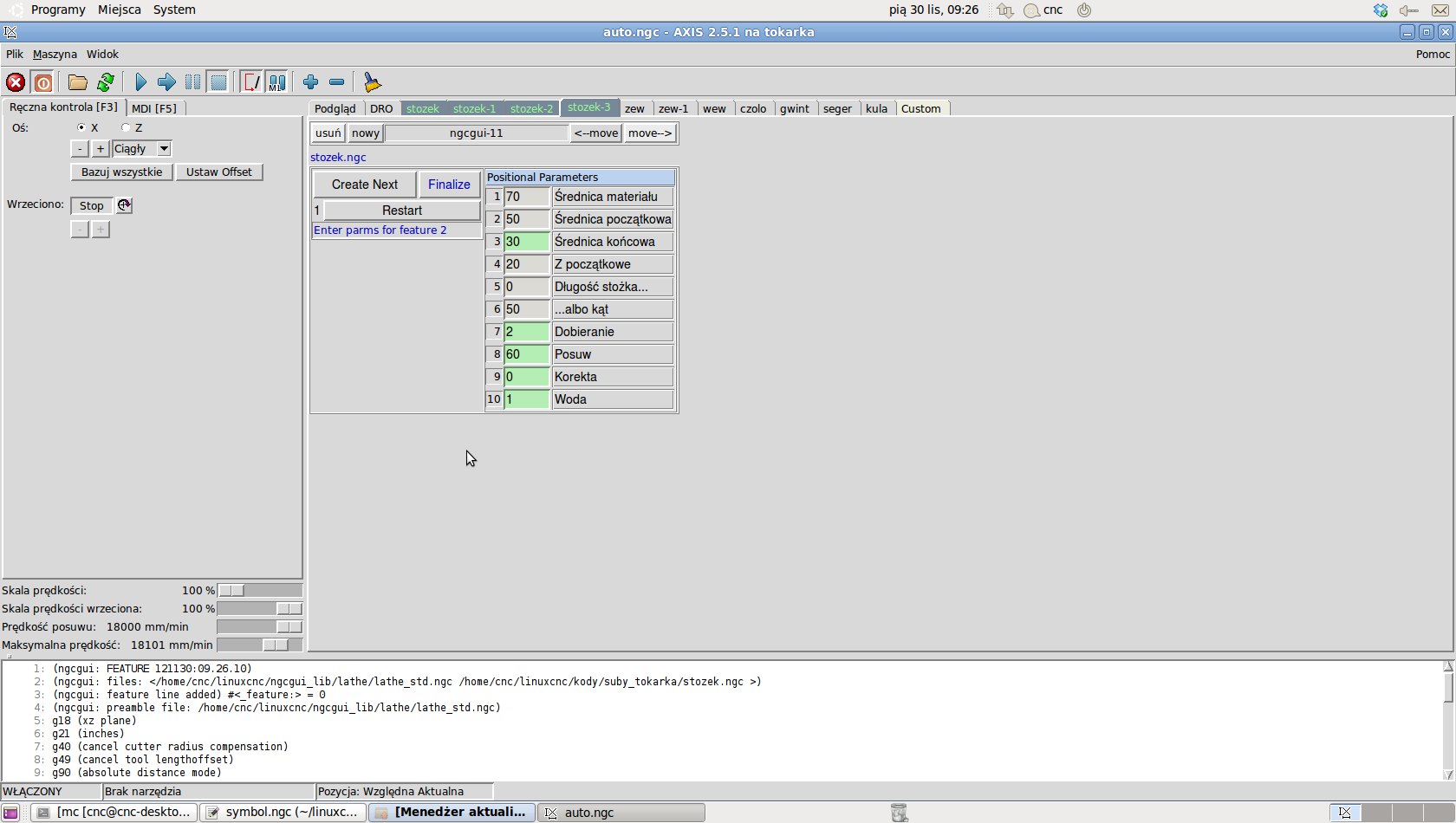Switch to MDI [F5] tab
1456x823 pixels.
(x=154, y=108)
